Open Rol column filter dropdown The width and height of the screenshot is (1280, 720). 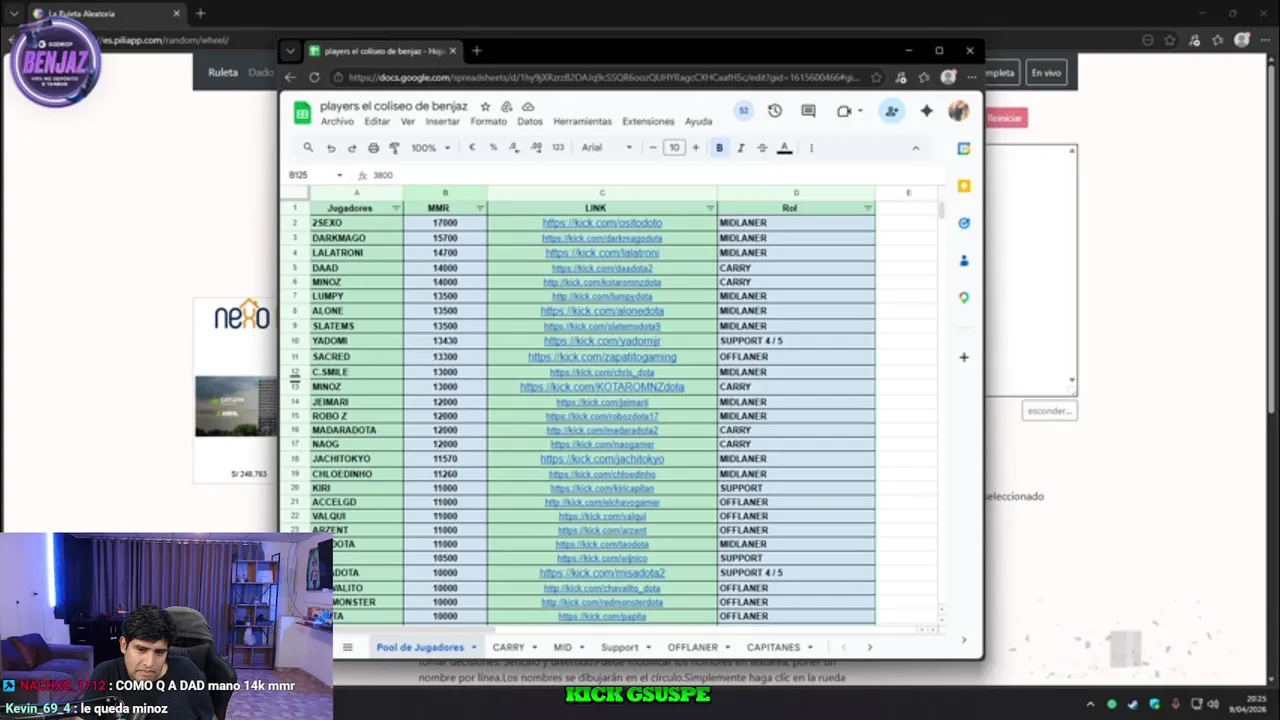(868, 208)
